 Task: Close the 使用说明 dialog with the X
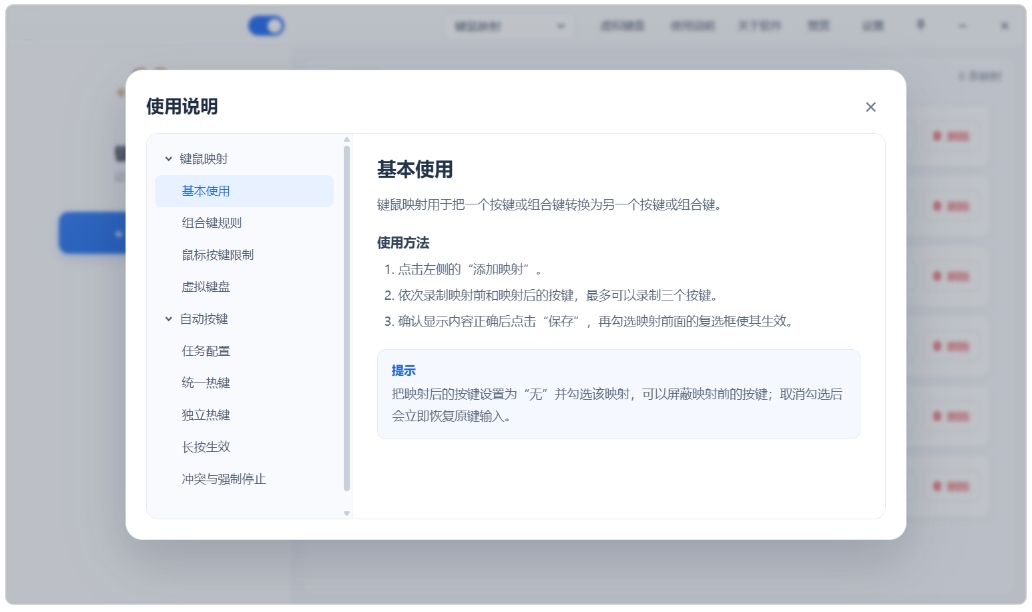[870, 107]
